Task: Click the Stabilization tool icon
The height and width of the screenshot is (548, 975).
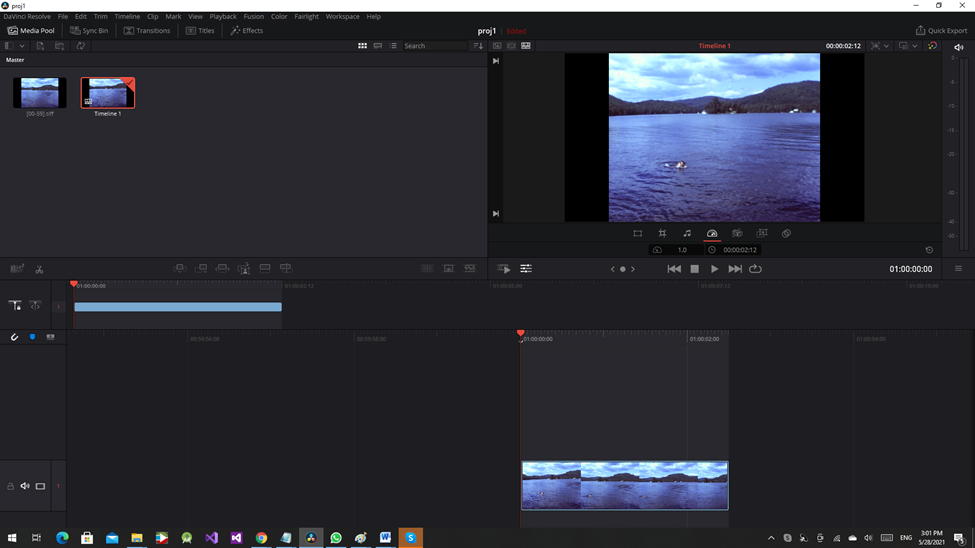Action: coord(737,233)
